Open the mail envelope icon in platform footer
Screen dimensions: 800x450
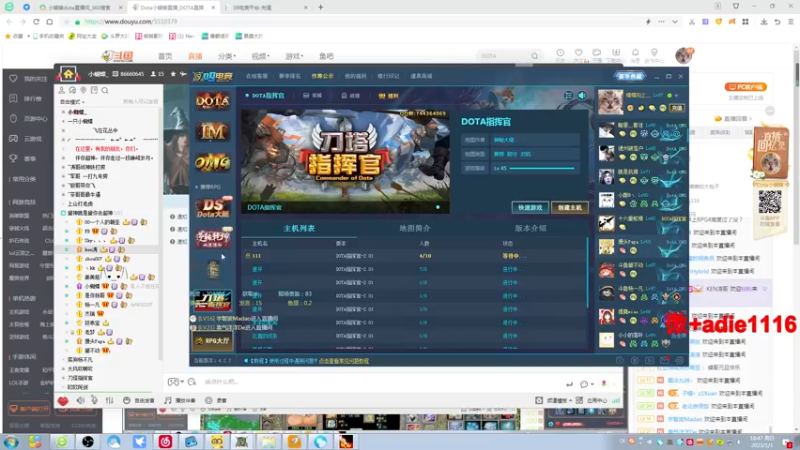point(664,360)
